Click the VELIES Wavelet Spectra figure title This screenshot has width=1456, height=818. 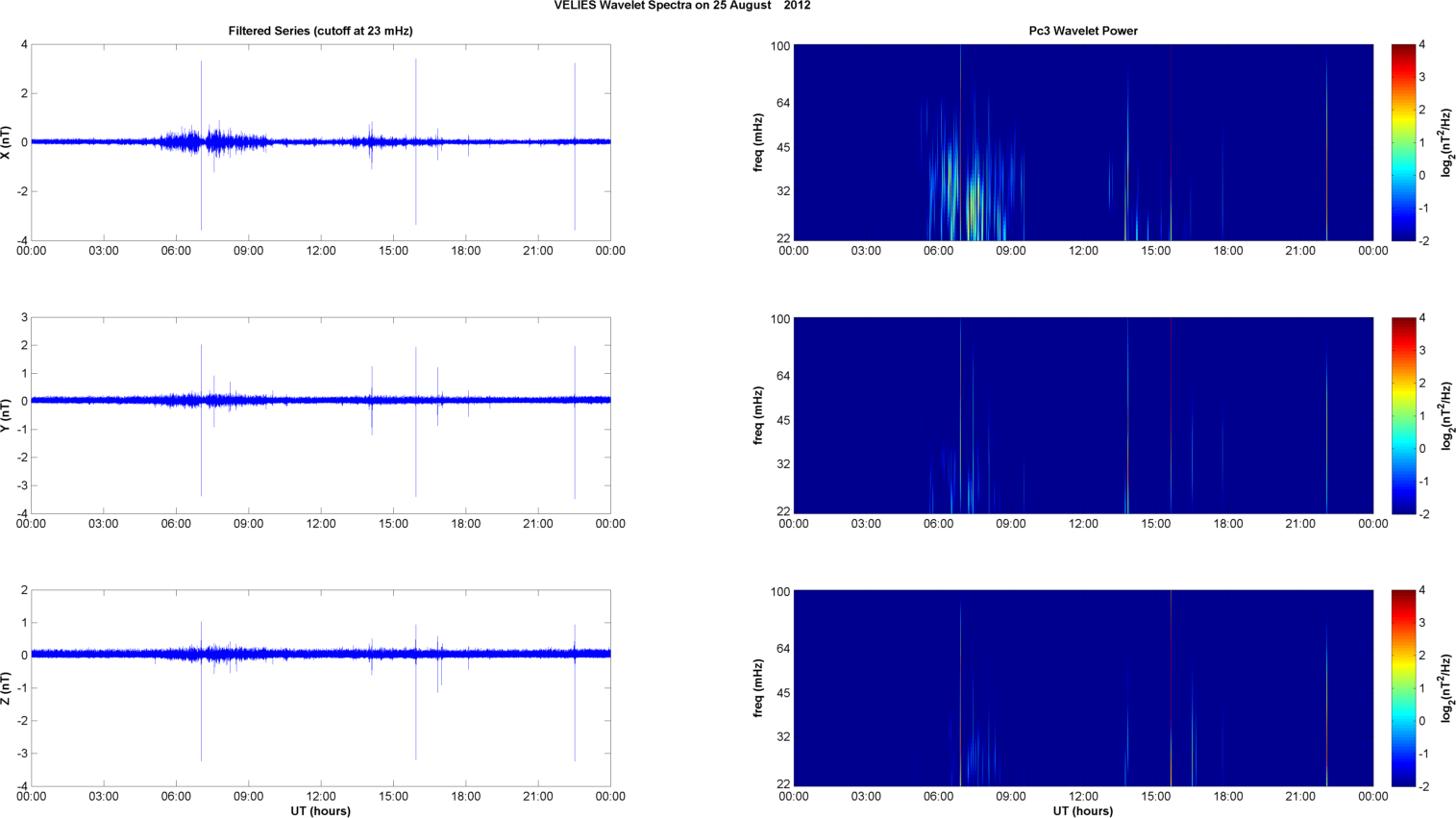click(x=681, y=6)
